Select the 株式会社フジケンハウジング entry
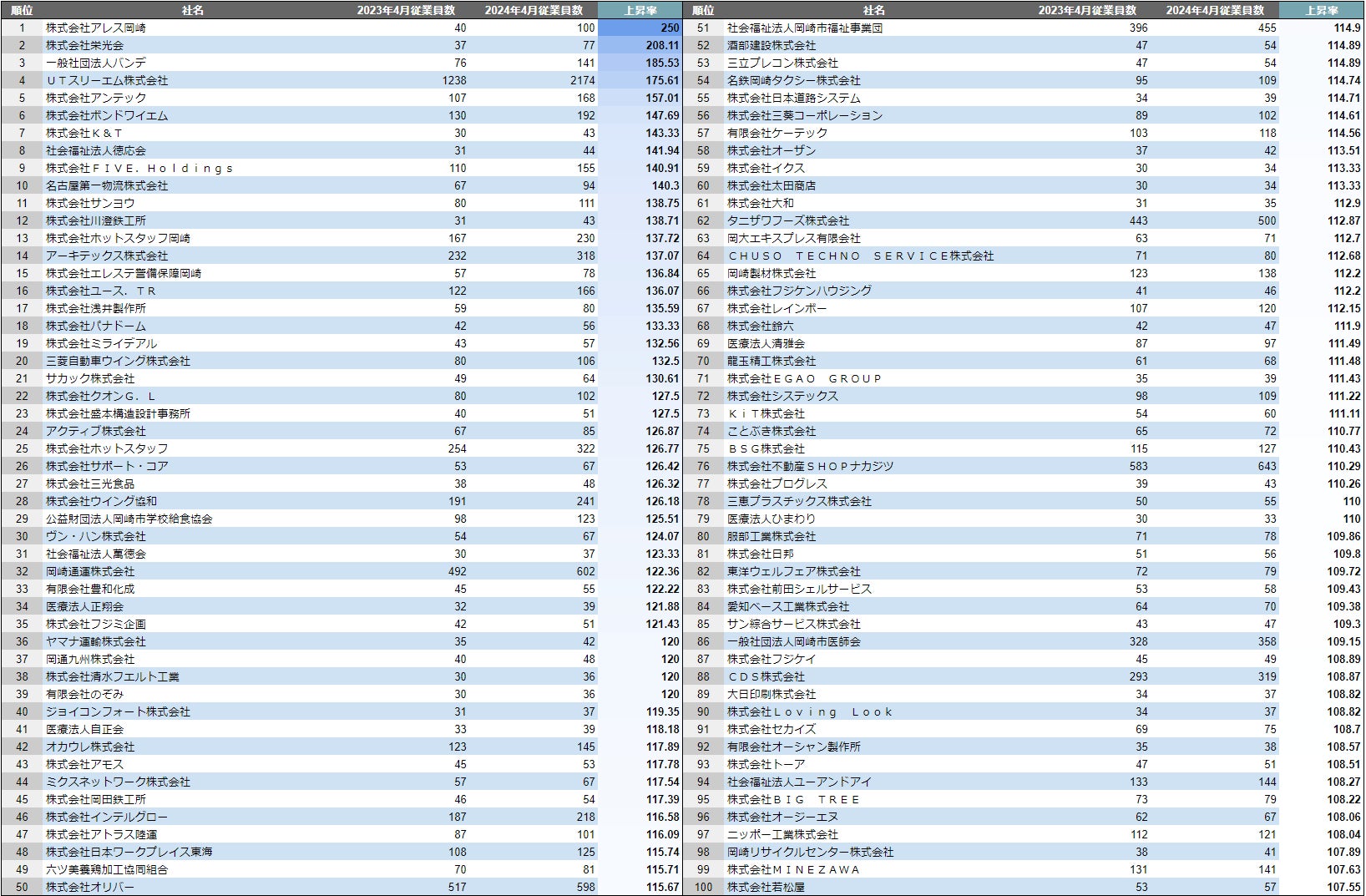The image size is (1366, 896). pyautogui.click(x=799, y=291)
